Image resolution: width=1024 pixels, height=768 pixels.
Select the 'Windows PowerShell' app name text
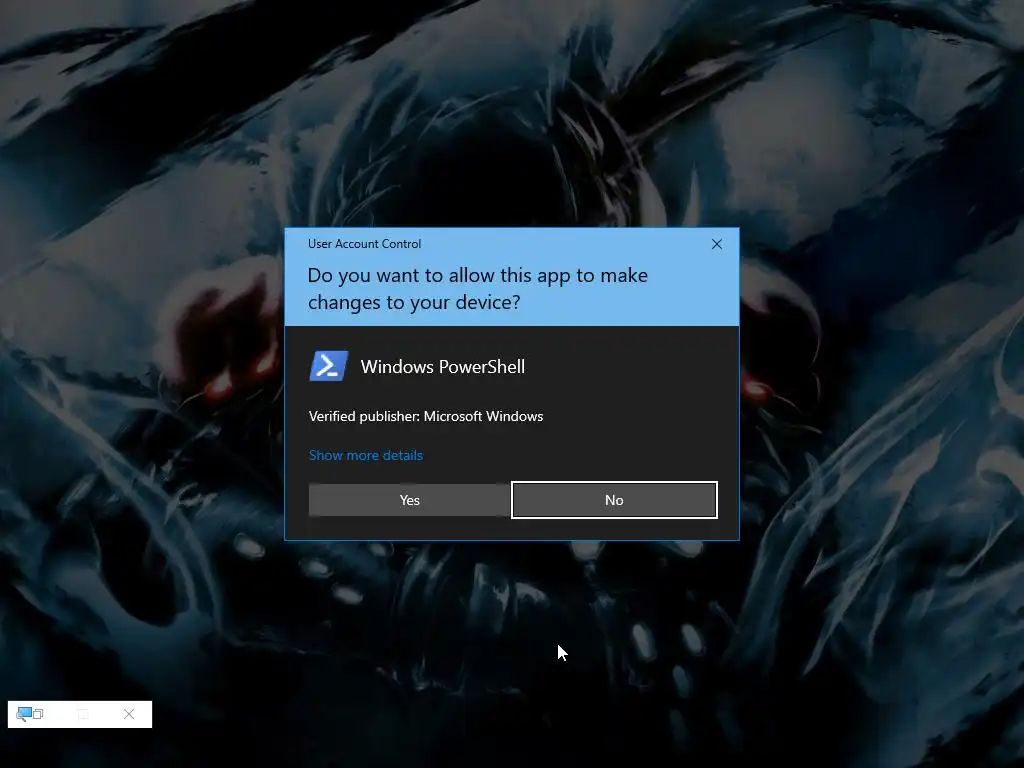(x=443, y=367)
